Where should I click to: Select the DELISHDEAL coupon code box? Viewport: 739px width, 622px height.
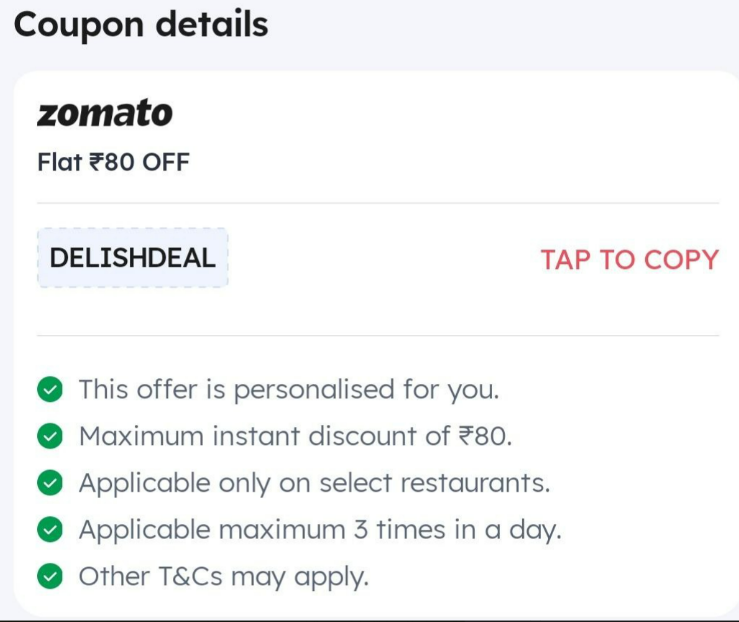point(133,258)
